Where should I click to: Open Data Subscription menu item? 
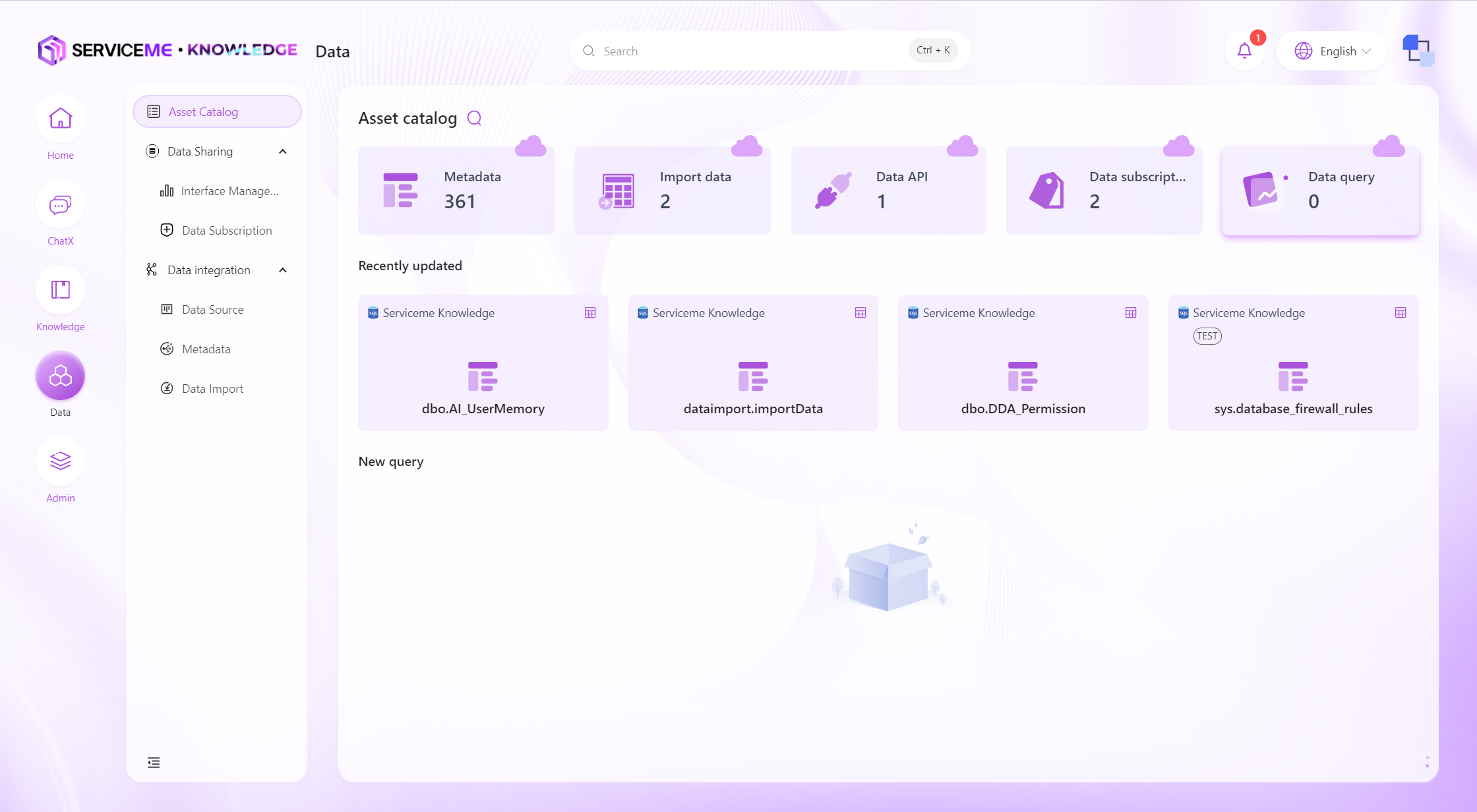(x=217, y=231)
